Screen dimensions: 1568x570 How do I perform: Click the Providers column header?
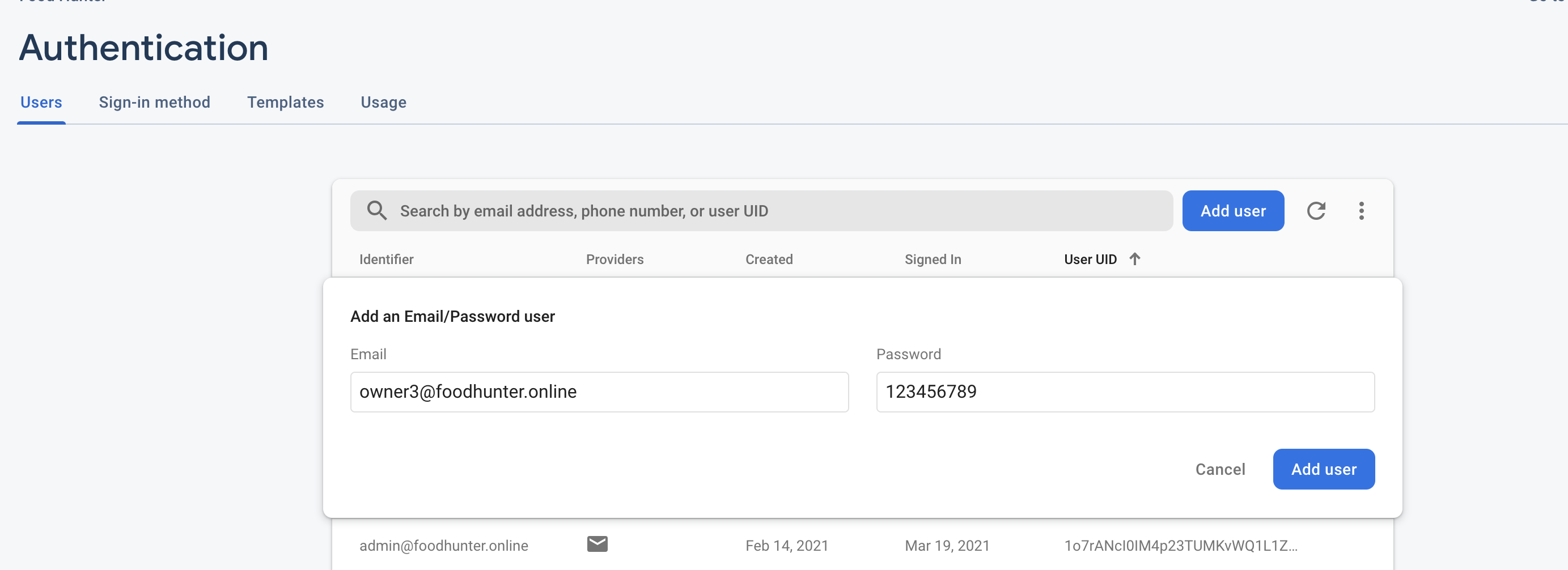coord(614,259)
